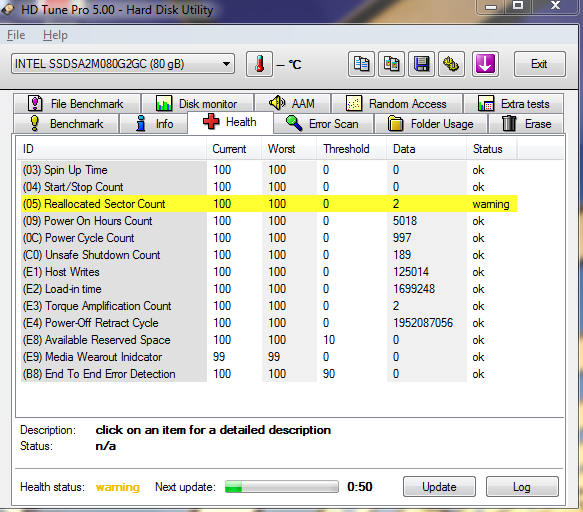This screenshot has height=512, width=583.
Task: Click the Next update progress bar
Action: 282,486
